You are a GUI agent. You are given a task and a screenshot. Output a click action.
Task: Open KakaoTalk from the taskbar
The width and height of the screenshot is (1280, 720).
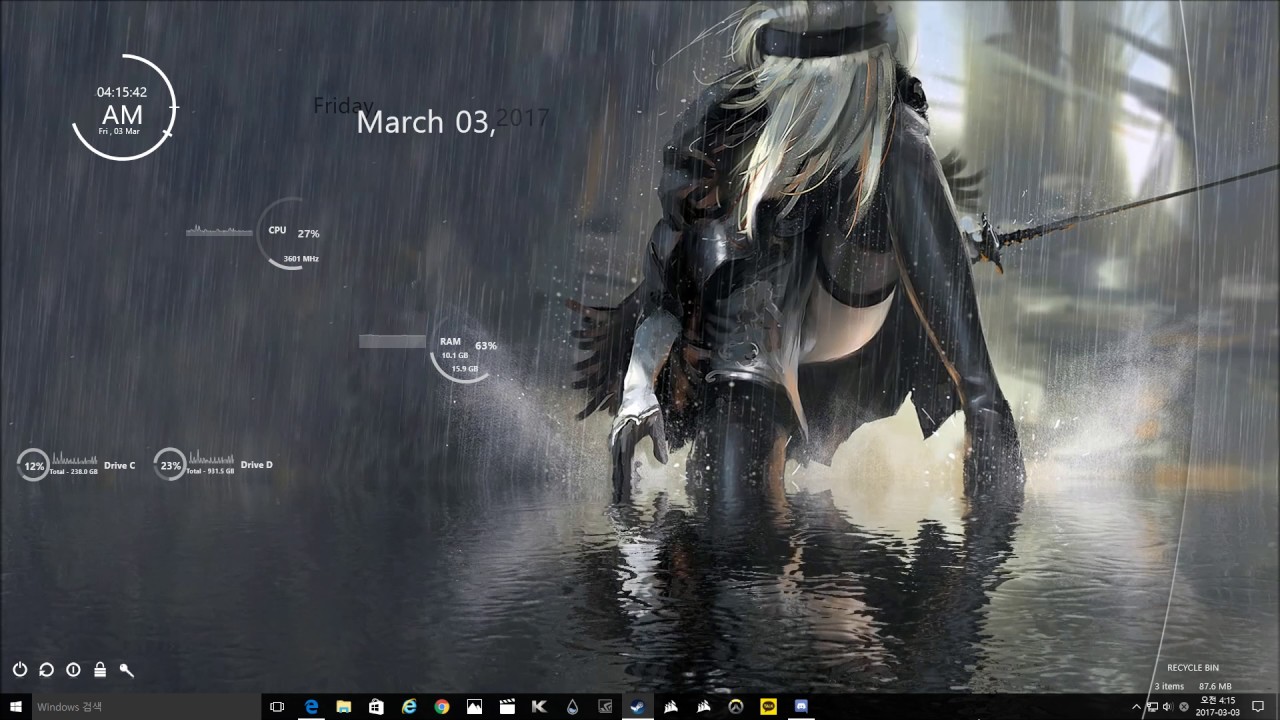(x=768, y=707)
